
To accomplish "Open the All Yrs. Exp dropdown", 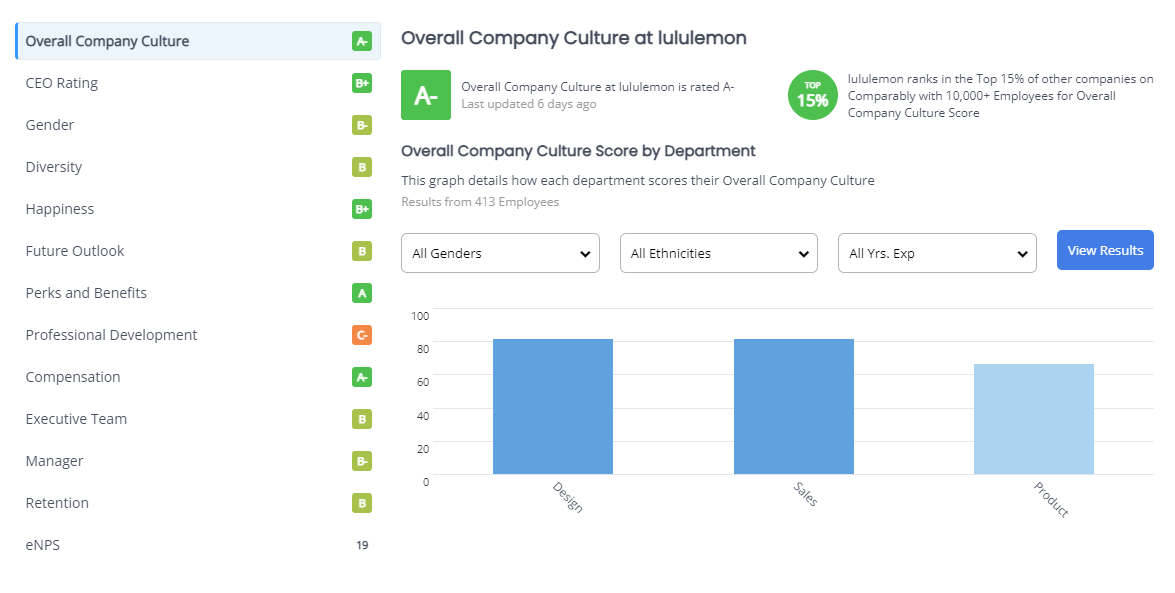I will (937, 253).
